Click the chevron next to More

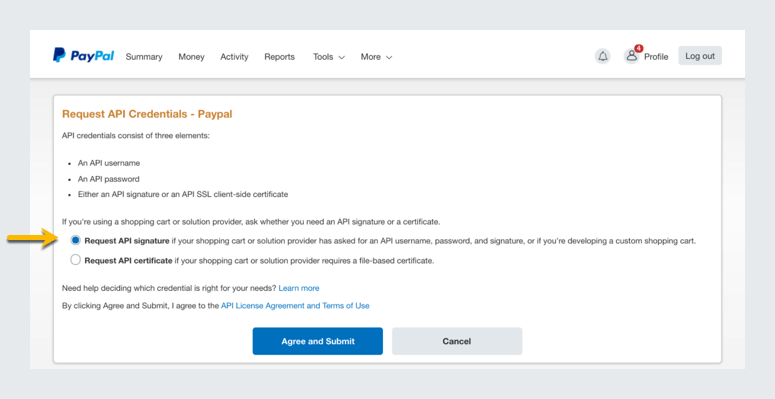point(389,57)
